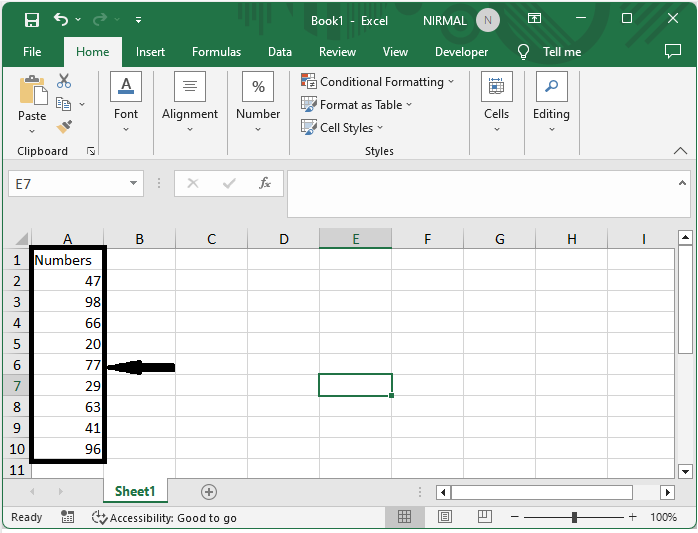Open the View tab
The height and width of the screenshot is (533, 698).
pos(395,52)
